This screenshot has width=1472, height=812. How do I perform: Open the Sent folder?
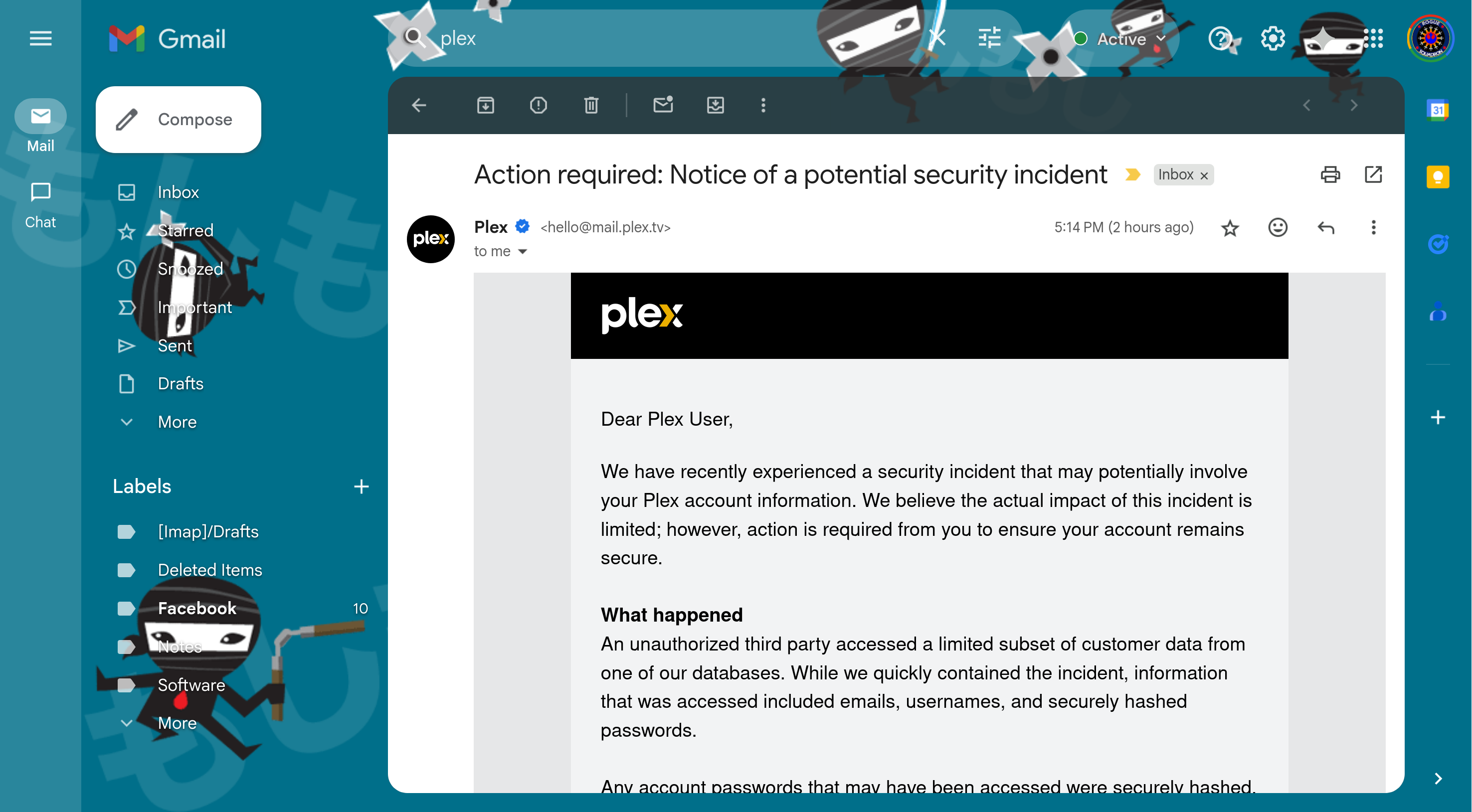click(x=175, y=345)
